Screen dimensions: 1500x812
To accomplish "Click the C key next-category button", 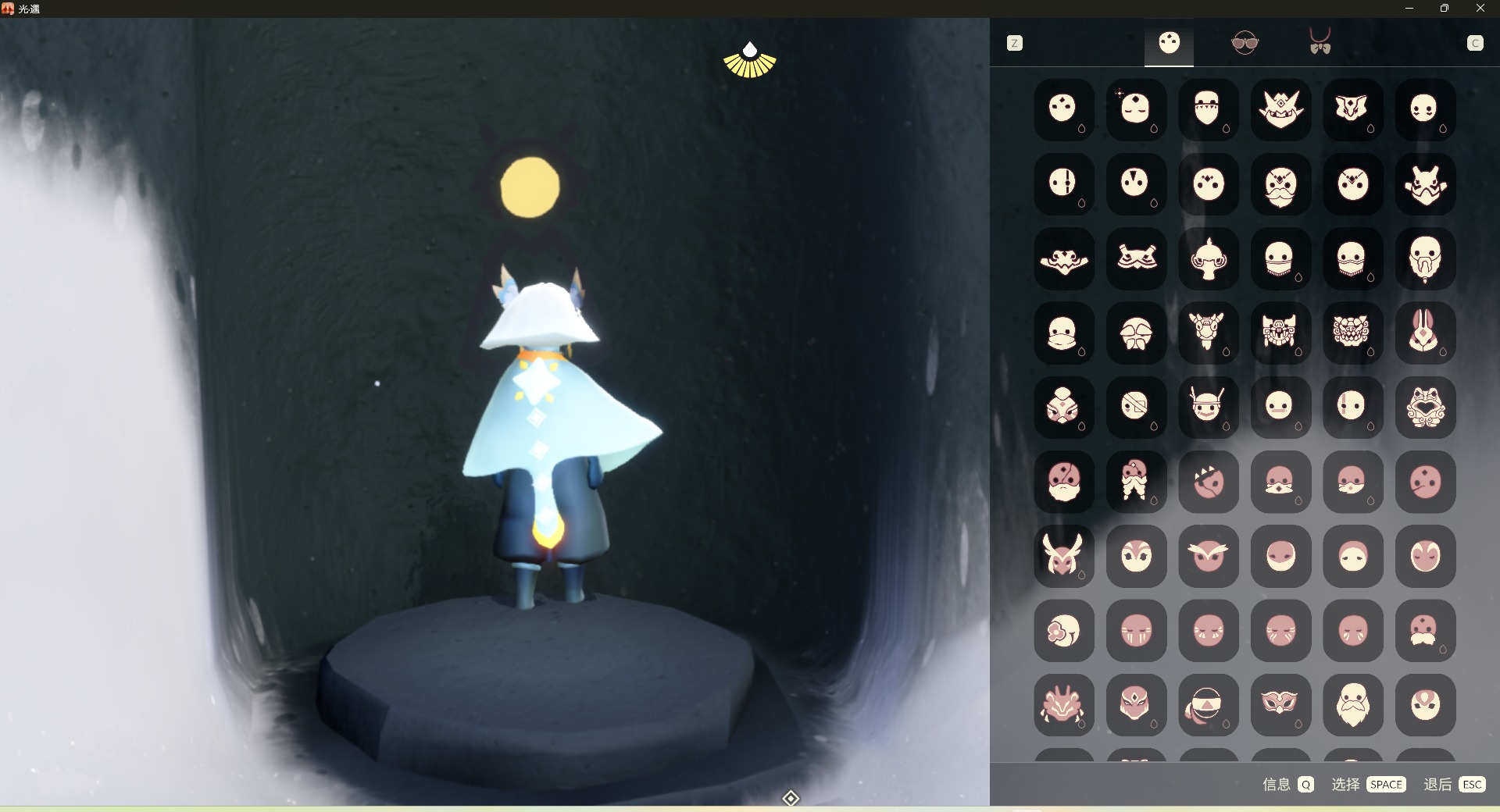I will 1475,44.
